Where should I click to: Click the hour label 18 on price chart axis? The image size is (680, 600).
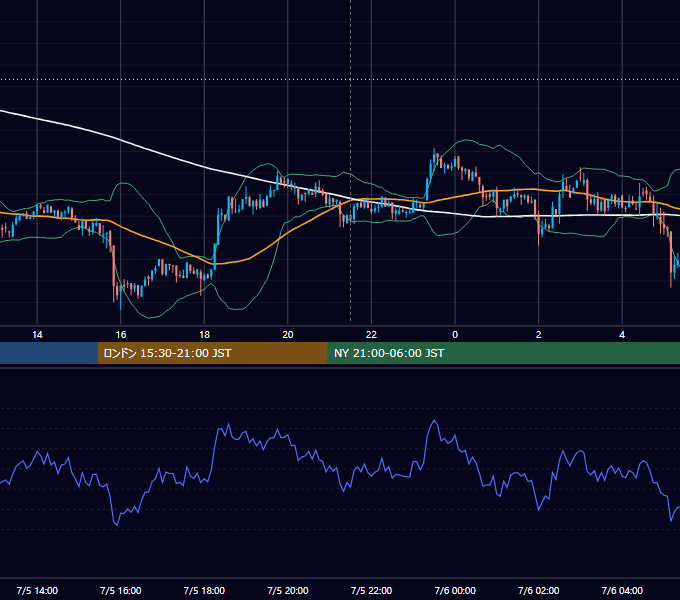[x=204, y=335]
